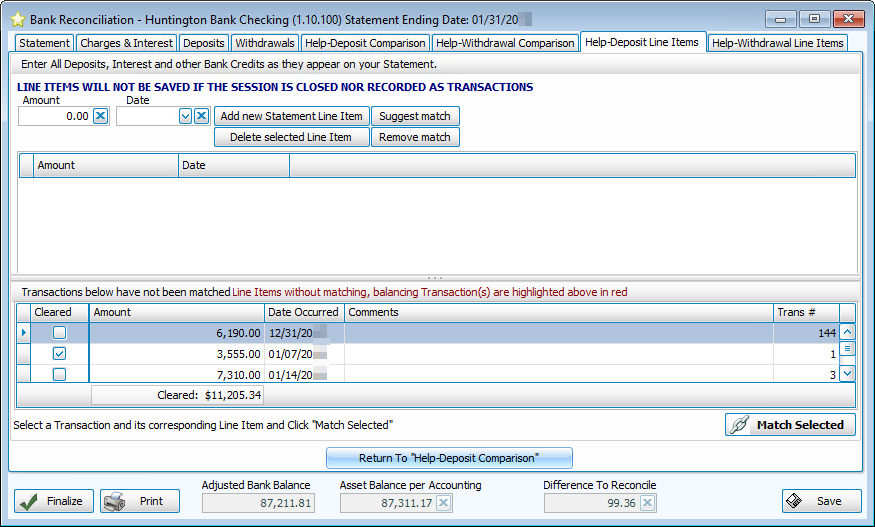Click Add new Statement Line Item button
The width and height of the screenshot is (875, 527).
[291, 116]
